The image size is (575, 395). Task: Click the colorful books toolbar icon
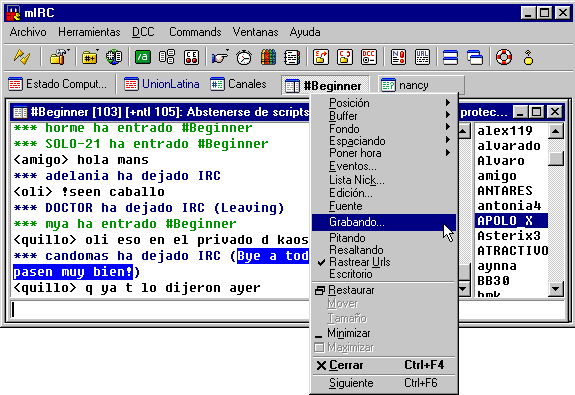point(268,57)
